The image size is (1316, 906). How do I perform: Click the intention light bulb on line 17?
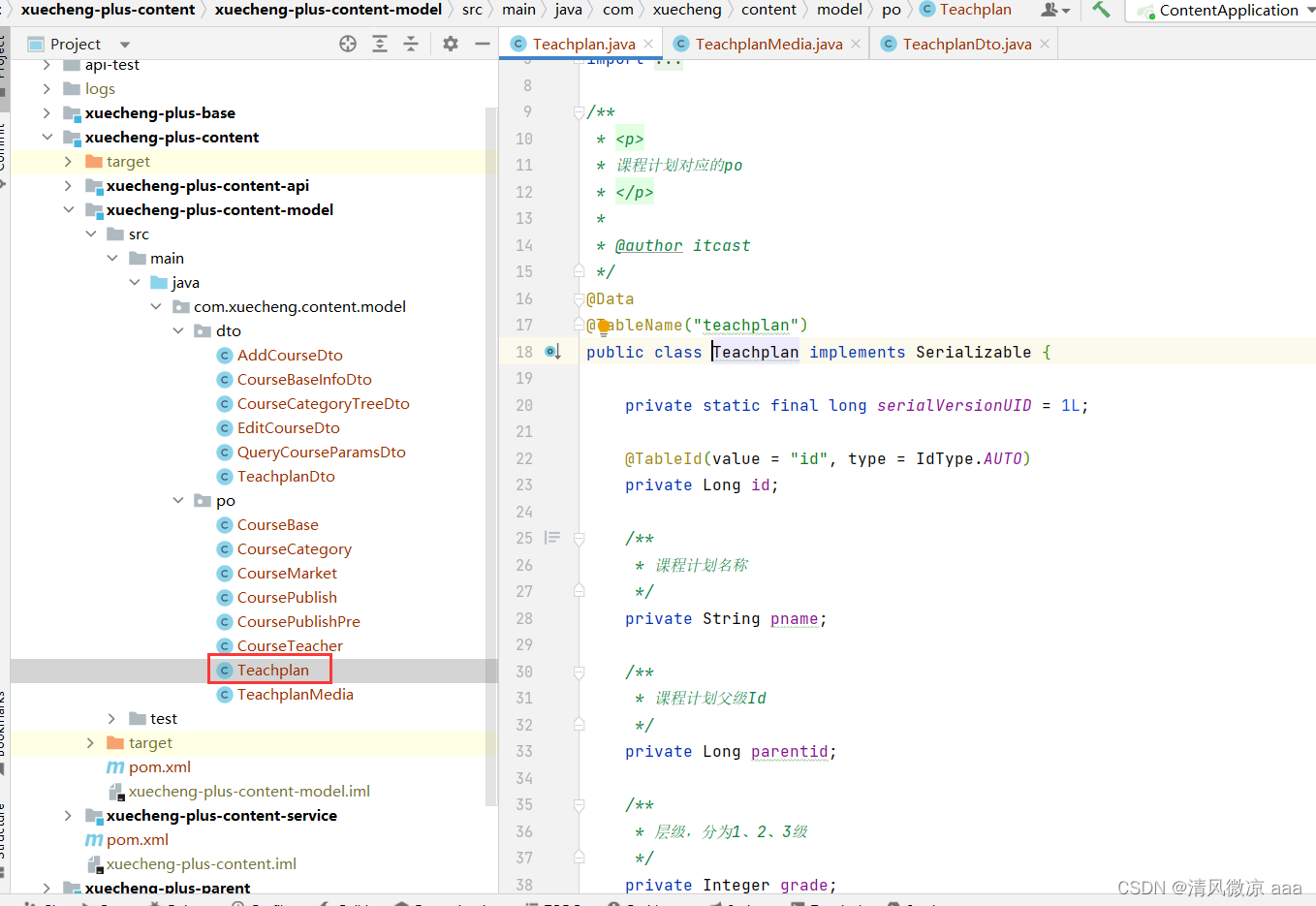603,327
